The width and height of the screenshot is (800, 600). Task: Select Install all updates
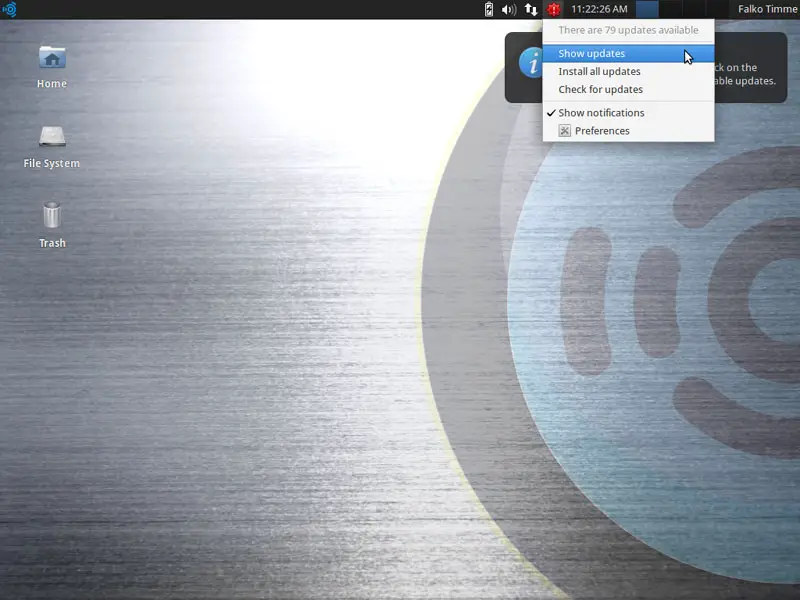point(629,71)
